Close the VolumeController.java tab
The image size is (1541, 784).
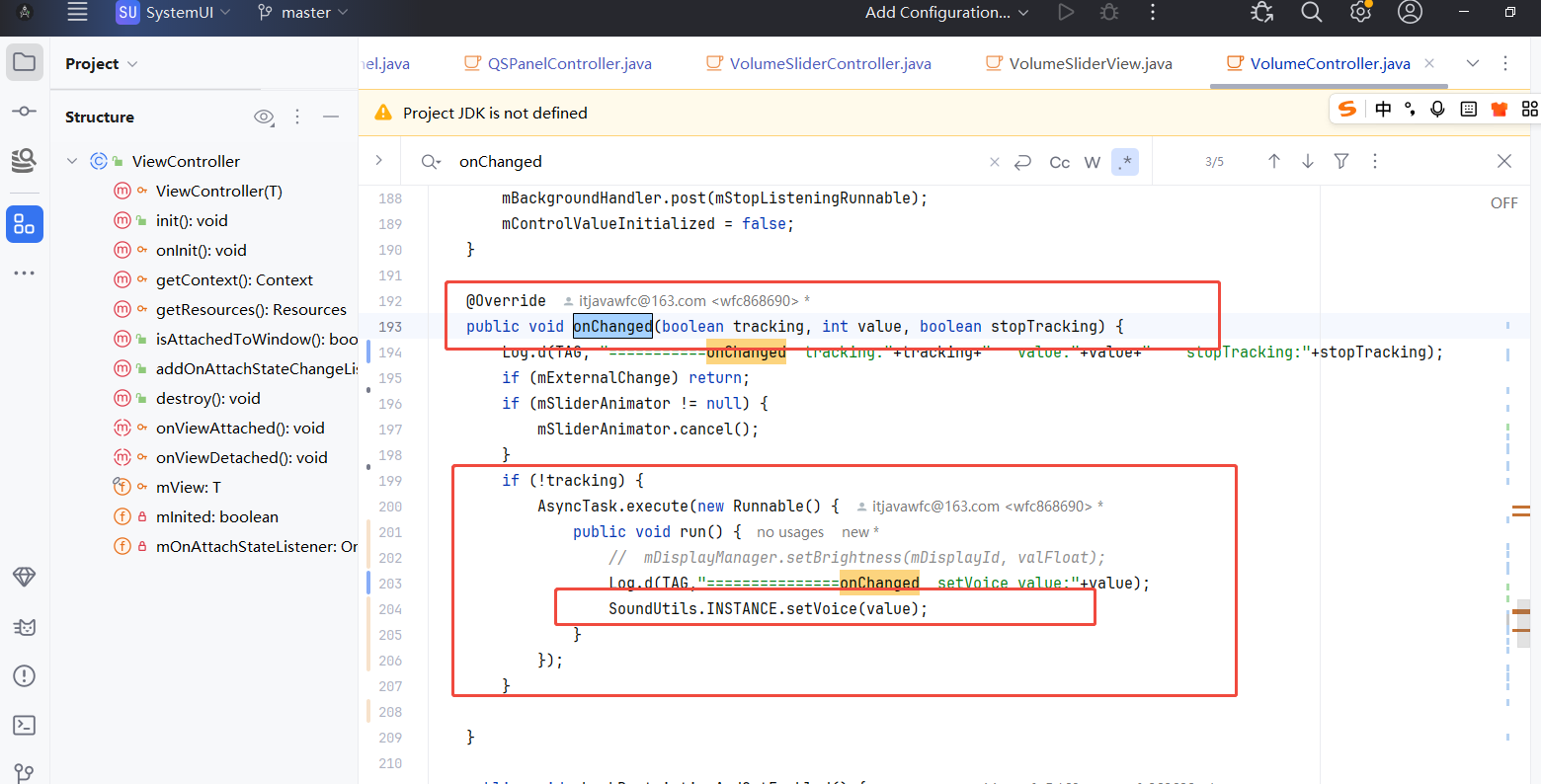click(1429, 63)
